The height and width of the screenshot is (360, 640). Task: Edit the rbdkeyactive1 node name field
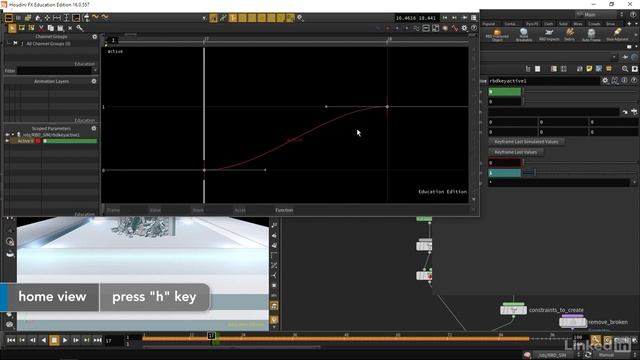coord(544,81)
